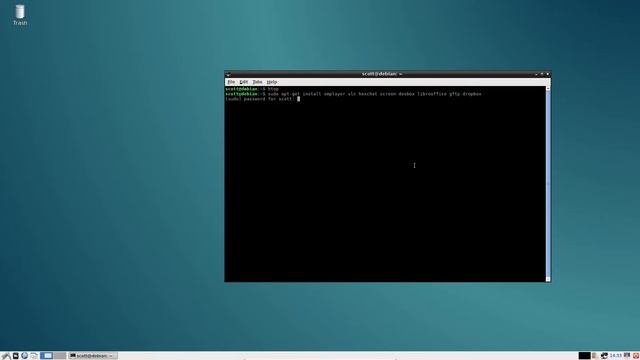Viewport: 640px width, 360px height.
Task: Click the screen lock icon in the panel
Action: (x=627, y=355)
